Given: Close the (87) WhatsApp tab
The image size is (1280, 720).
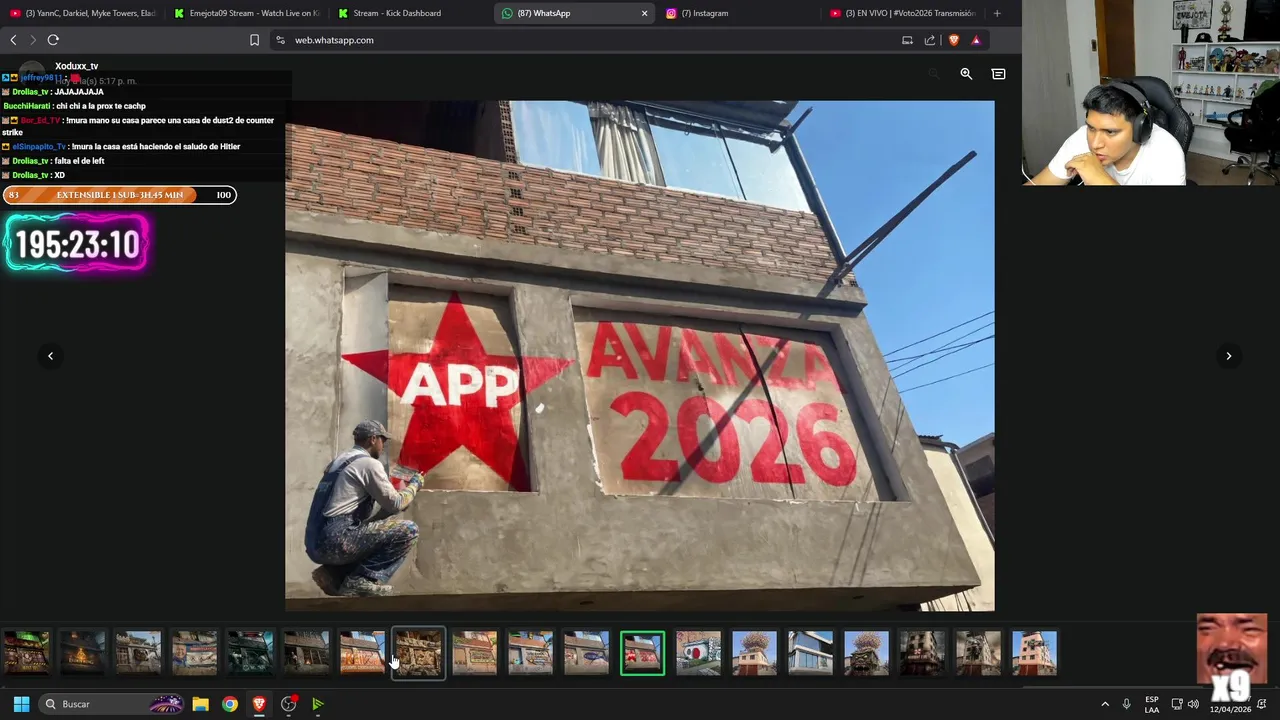Looking at the screenshot, I should point(644,13).
